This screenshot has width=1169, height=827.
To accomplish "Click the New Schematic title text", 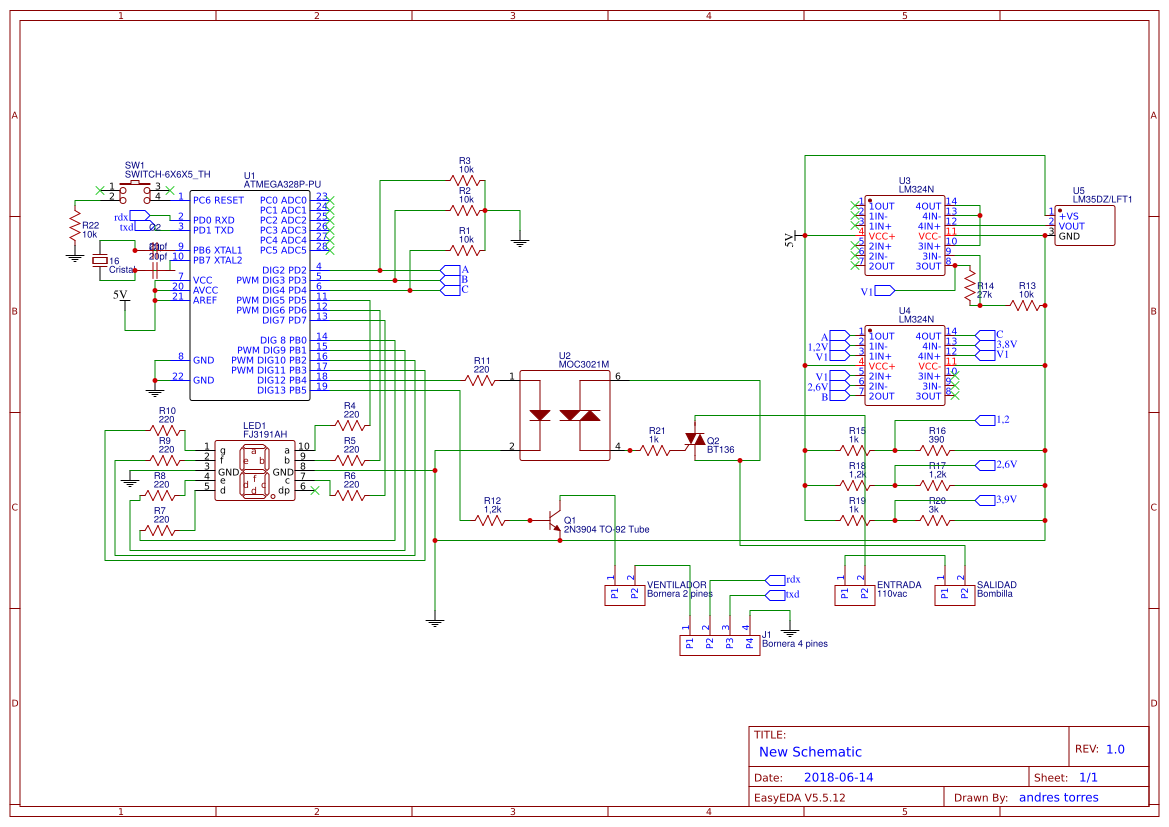I will pyautogui.click(x=812, y=751).
